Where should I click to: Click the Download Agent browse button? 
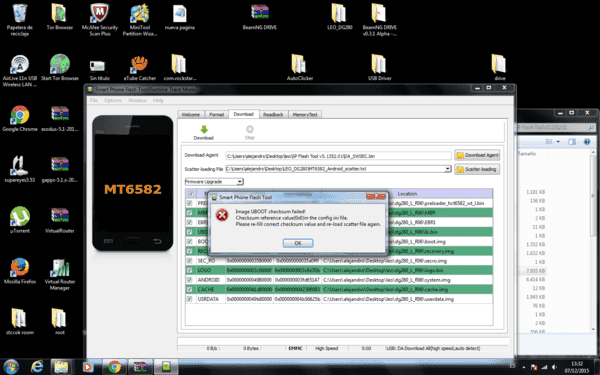click(477, 155)
